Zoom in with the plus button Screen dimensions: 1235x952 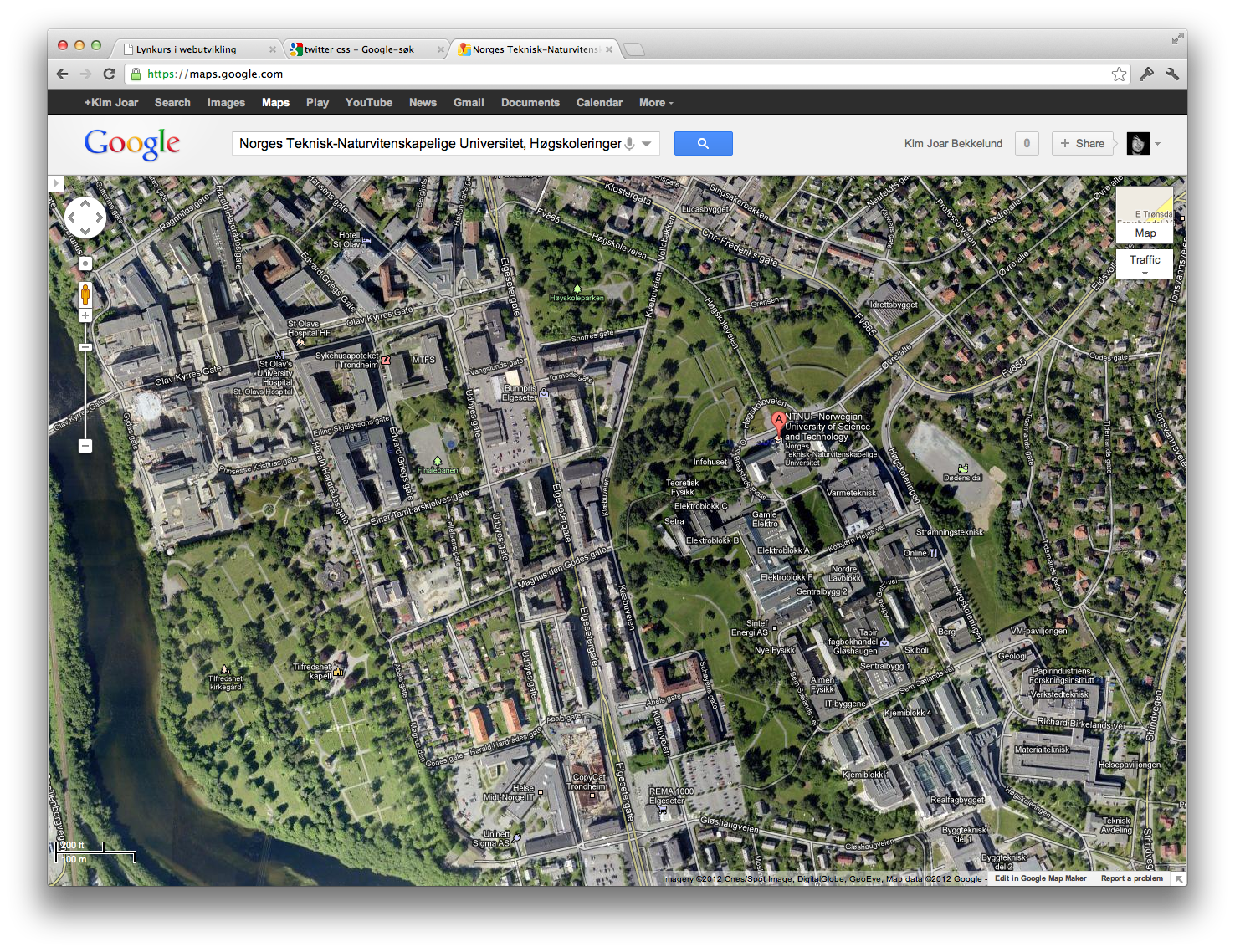(x=85, y=315)
